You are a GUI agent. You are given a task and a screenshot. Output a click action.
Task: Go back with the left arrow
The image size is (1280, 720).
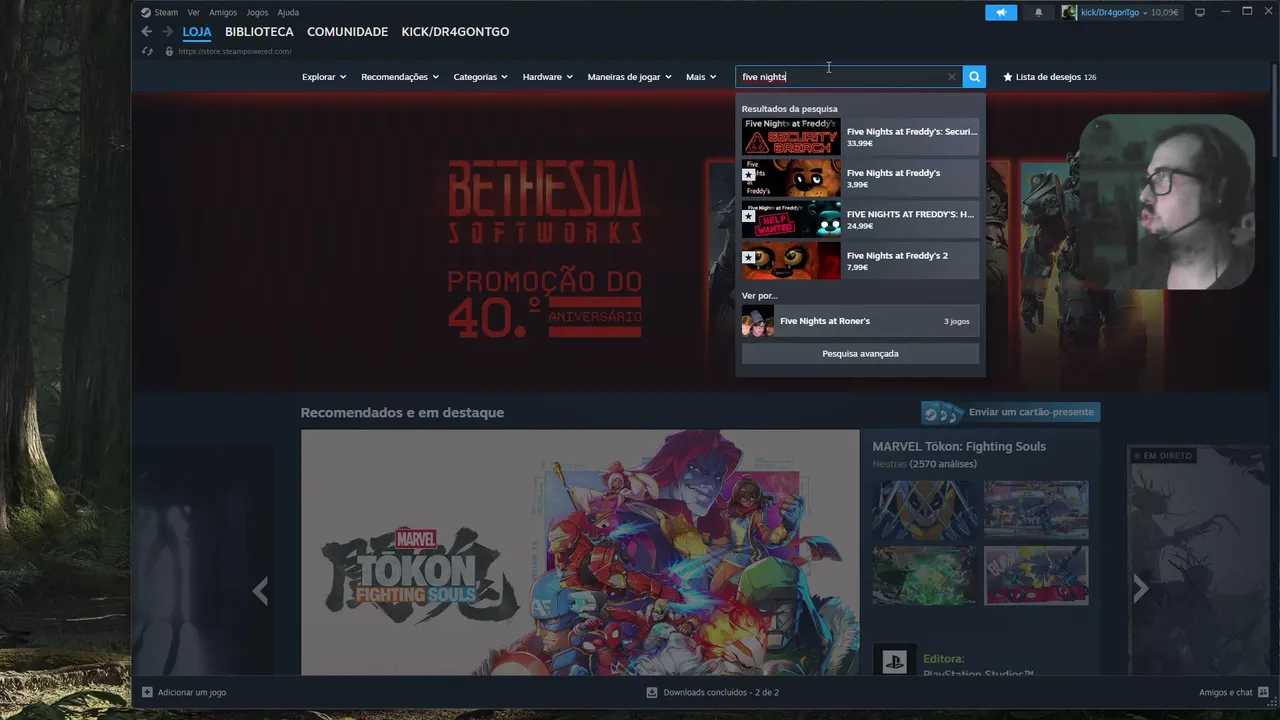[x=147, y=32]
